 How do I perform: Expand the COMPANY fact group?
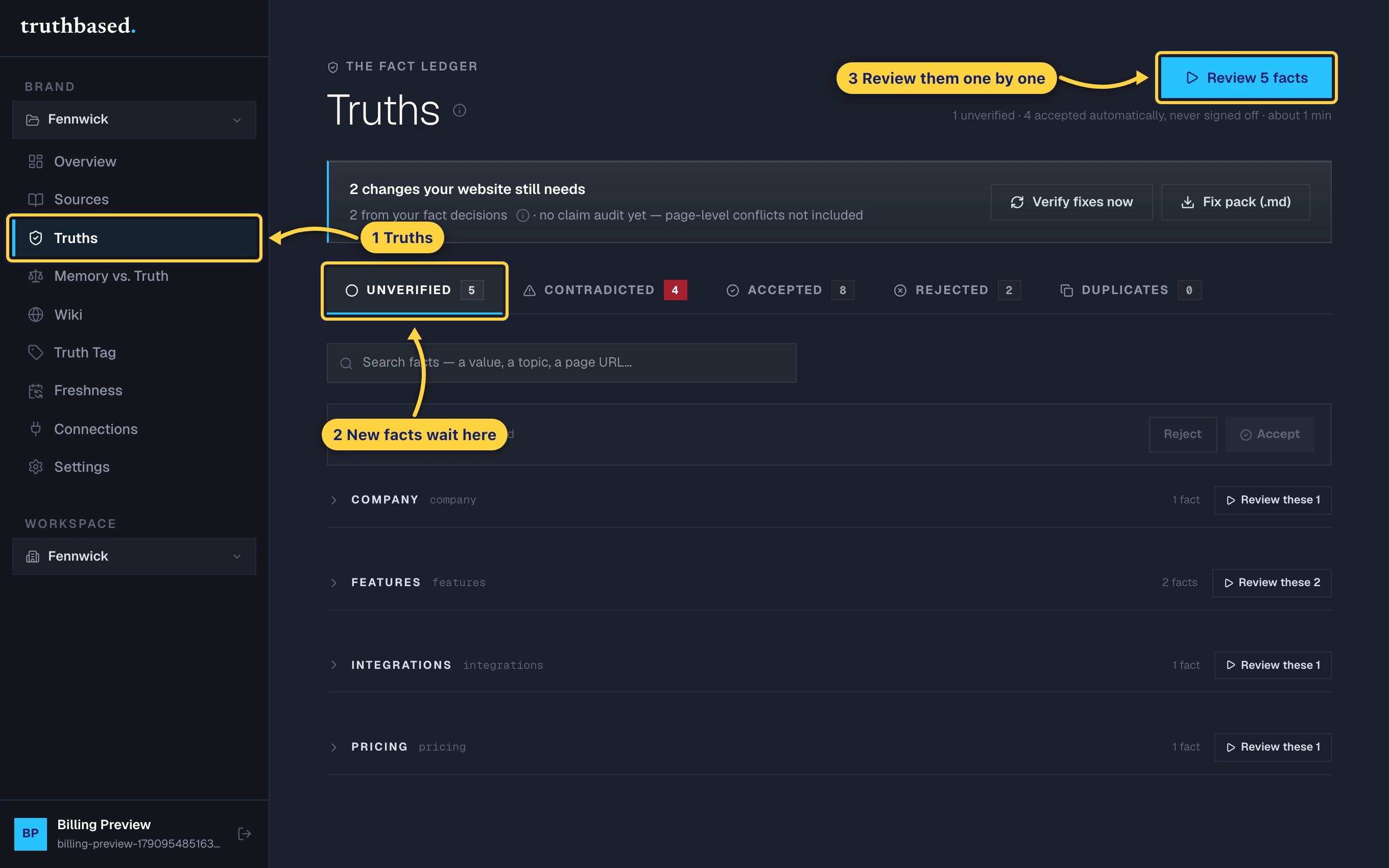[x=333, y=500]
